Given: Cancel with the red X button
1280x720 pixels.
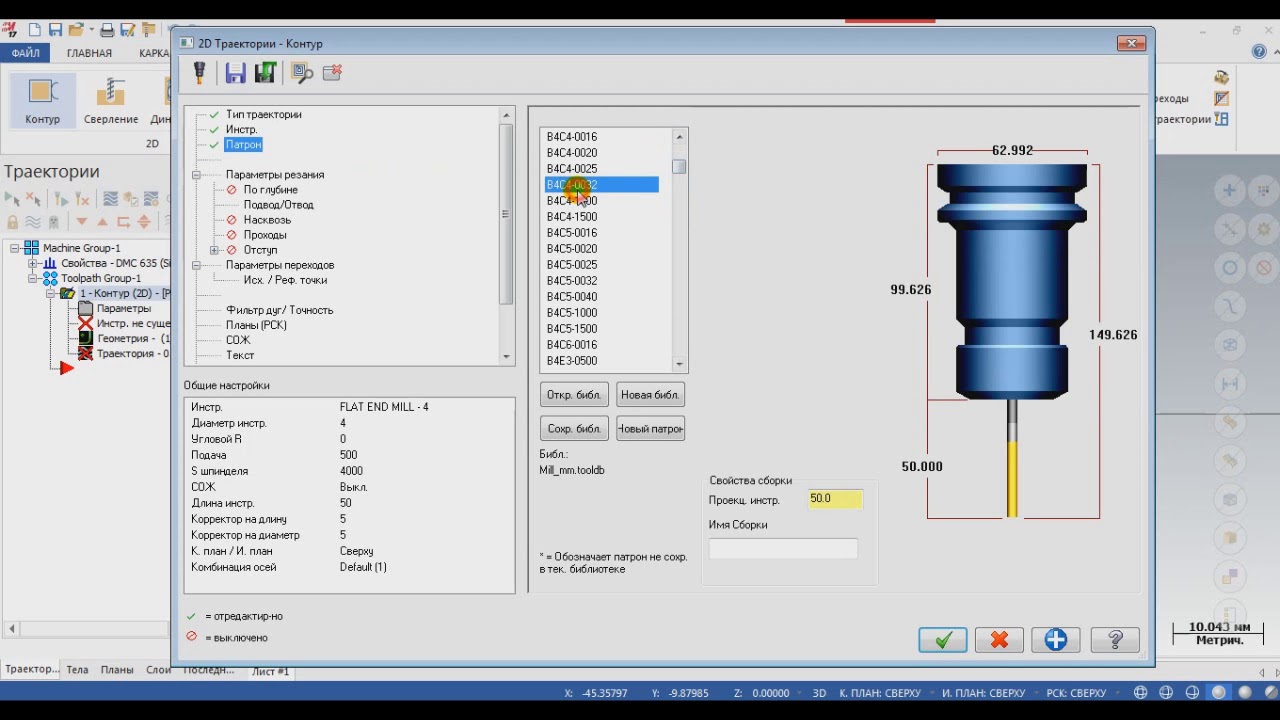Looking at the screenshot, I should point(999,640).
